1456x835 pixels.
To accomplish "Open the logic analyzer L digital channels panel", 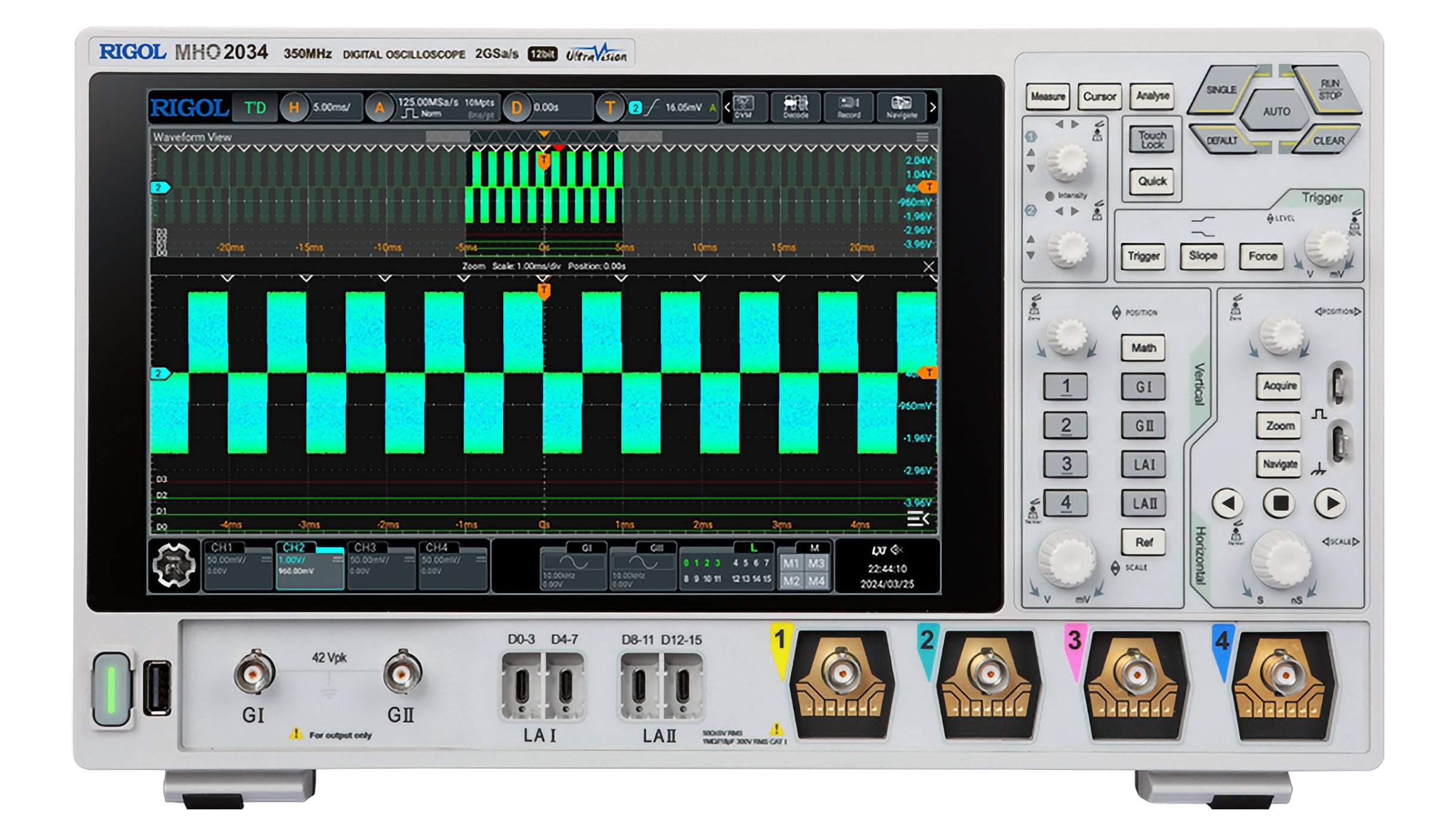I will coord(726,565).
